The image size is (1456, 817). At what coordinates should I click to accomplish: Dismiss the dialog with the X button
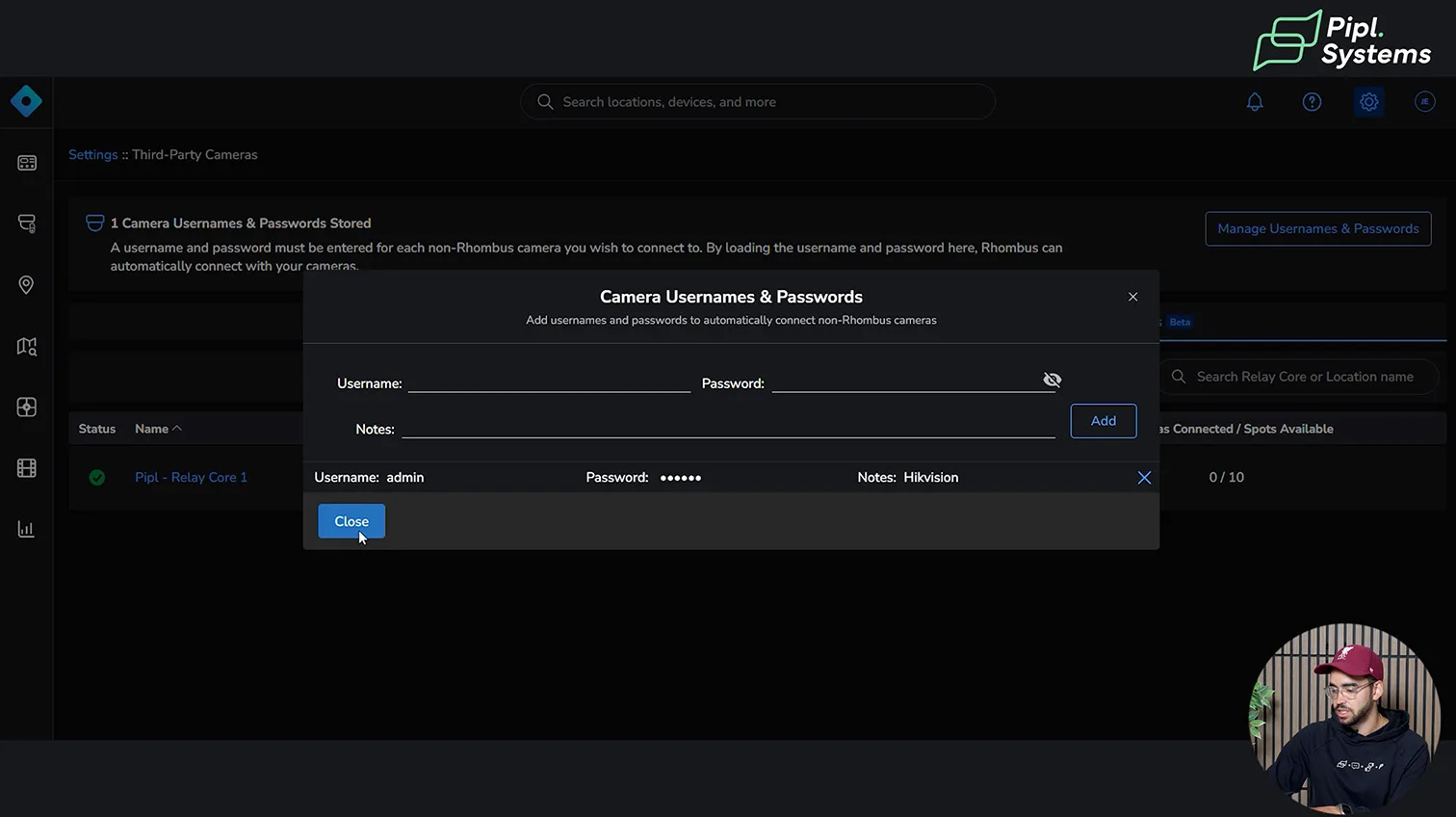[x=1132, y=297]
